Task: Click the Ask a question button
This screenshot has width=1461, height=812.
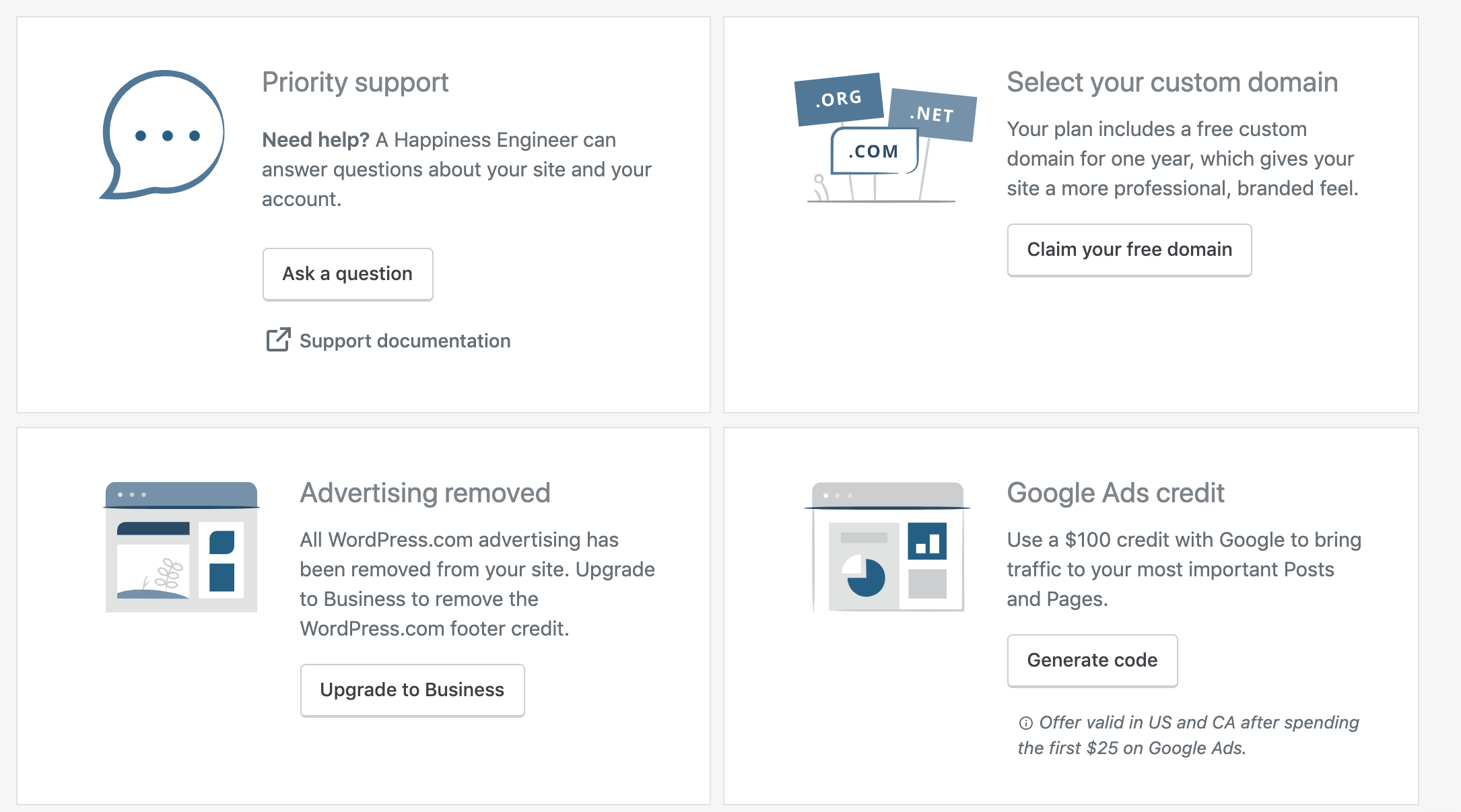Action: [347, 274]
